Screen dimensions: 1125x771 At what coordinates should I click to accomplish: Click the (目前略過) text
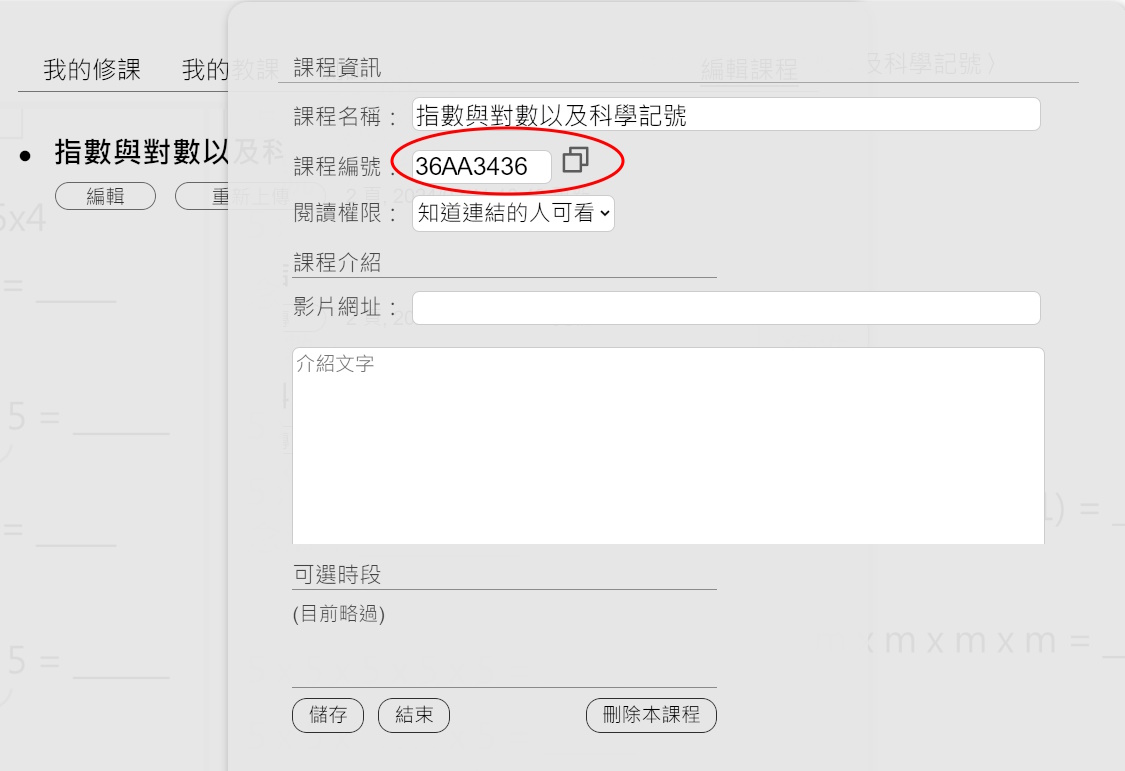(339, 614)
